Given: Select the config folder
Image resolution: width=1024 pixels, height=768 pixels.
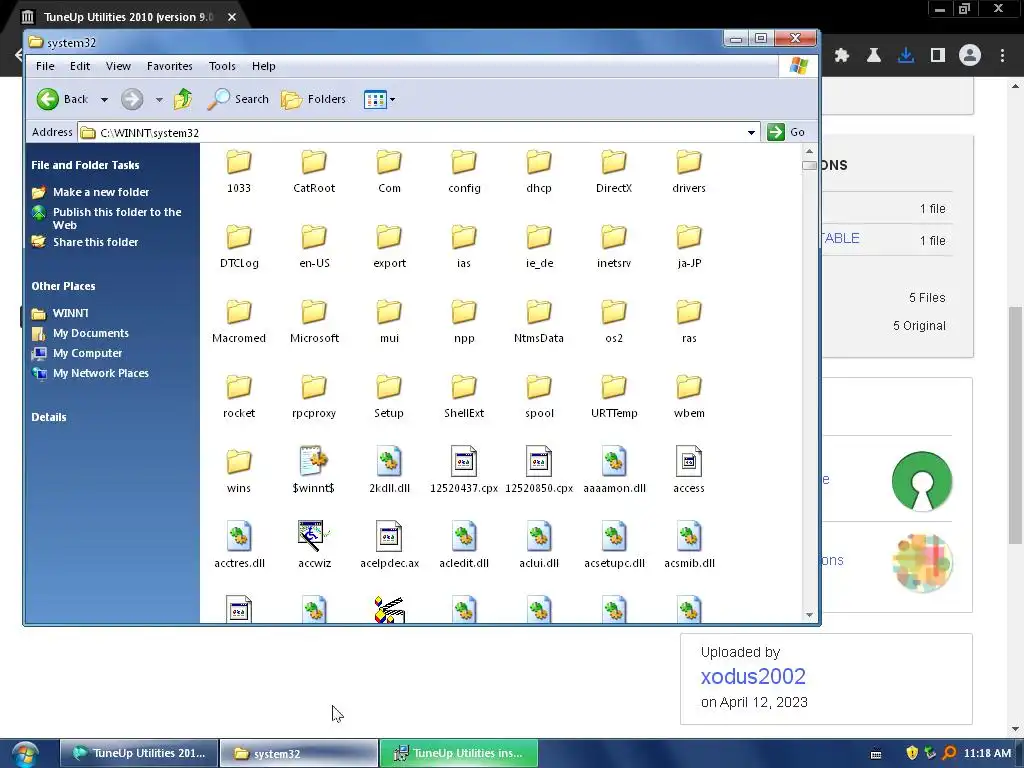Looking at the screenshot, I should (x=464, y=172).
